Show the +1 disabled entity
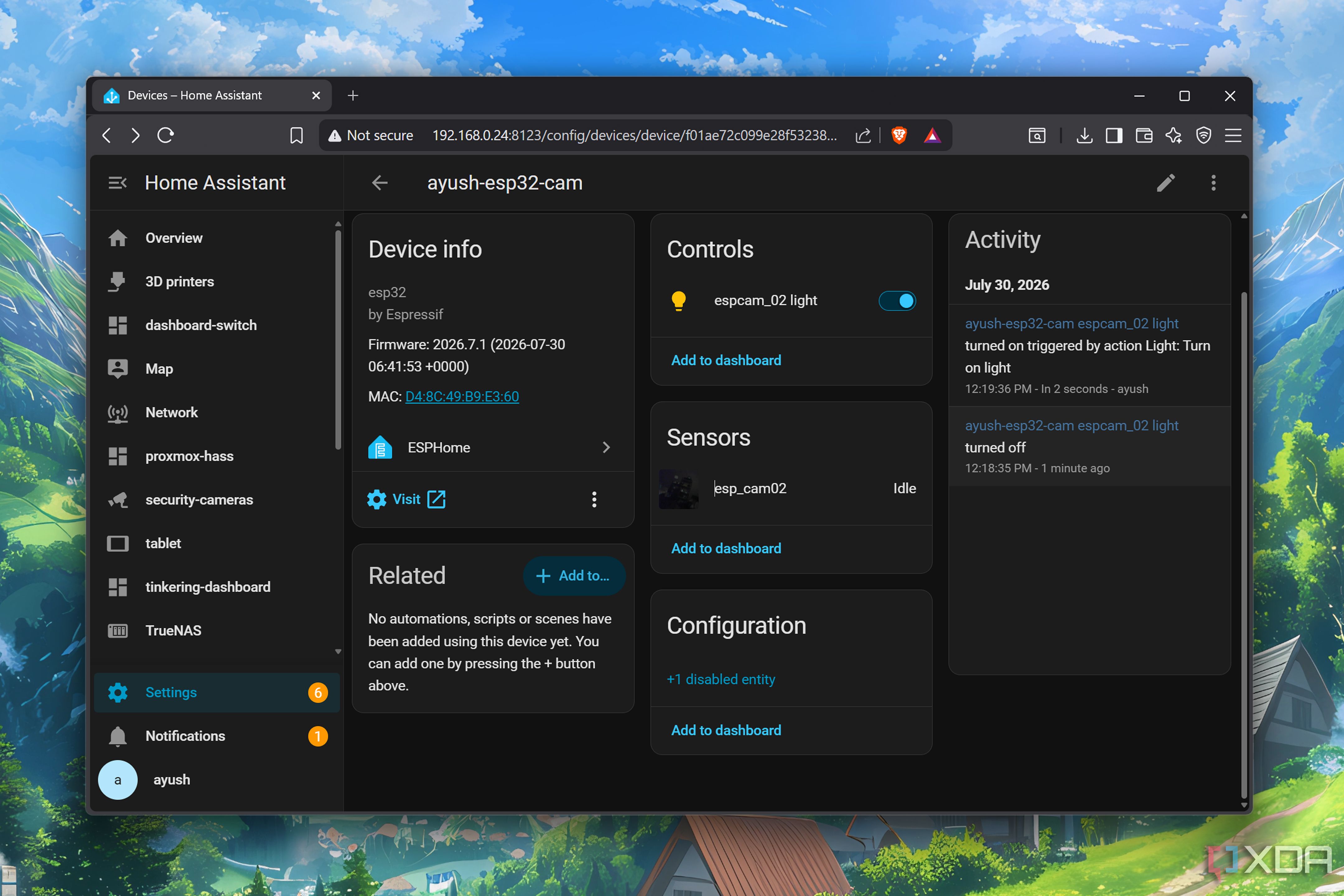Viewport: 1344px width, 896px height. (721, 679)
